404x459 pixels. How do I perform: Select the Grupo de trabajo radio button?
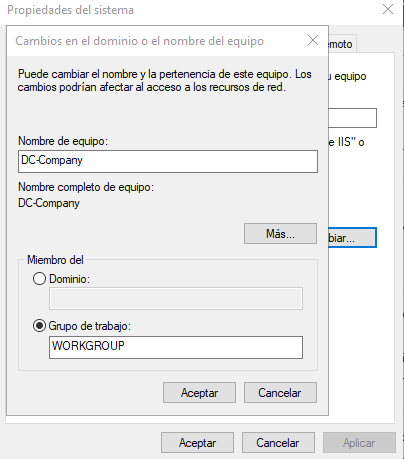[39, 326]
